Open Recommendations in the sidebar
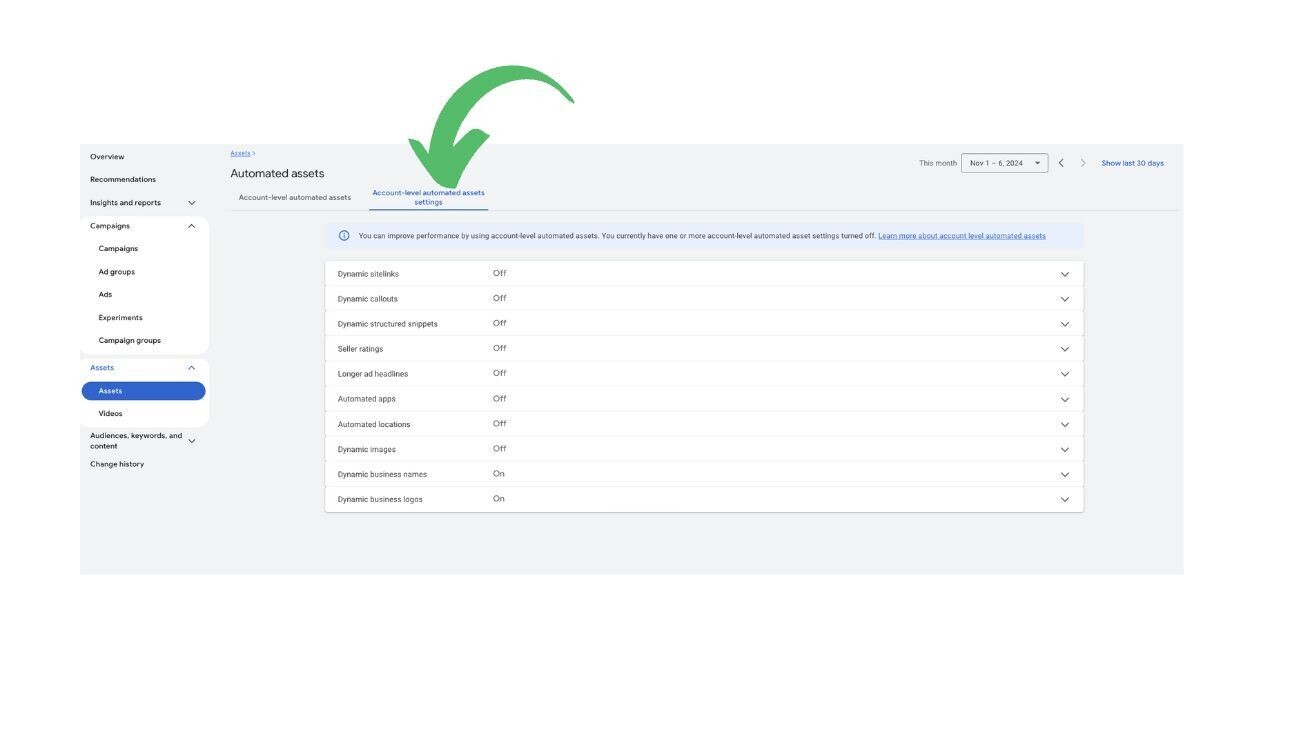 point(123,180)
